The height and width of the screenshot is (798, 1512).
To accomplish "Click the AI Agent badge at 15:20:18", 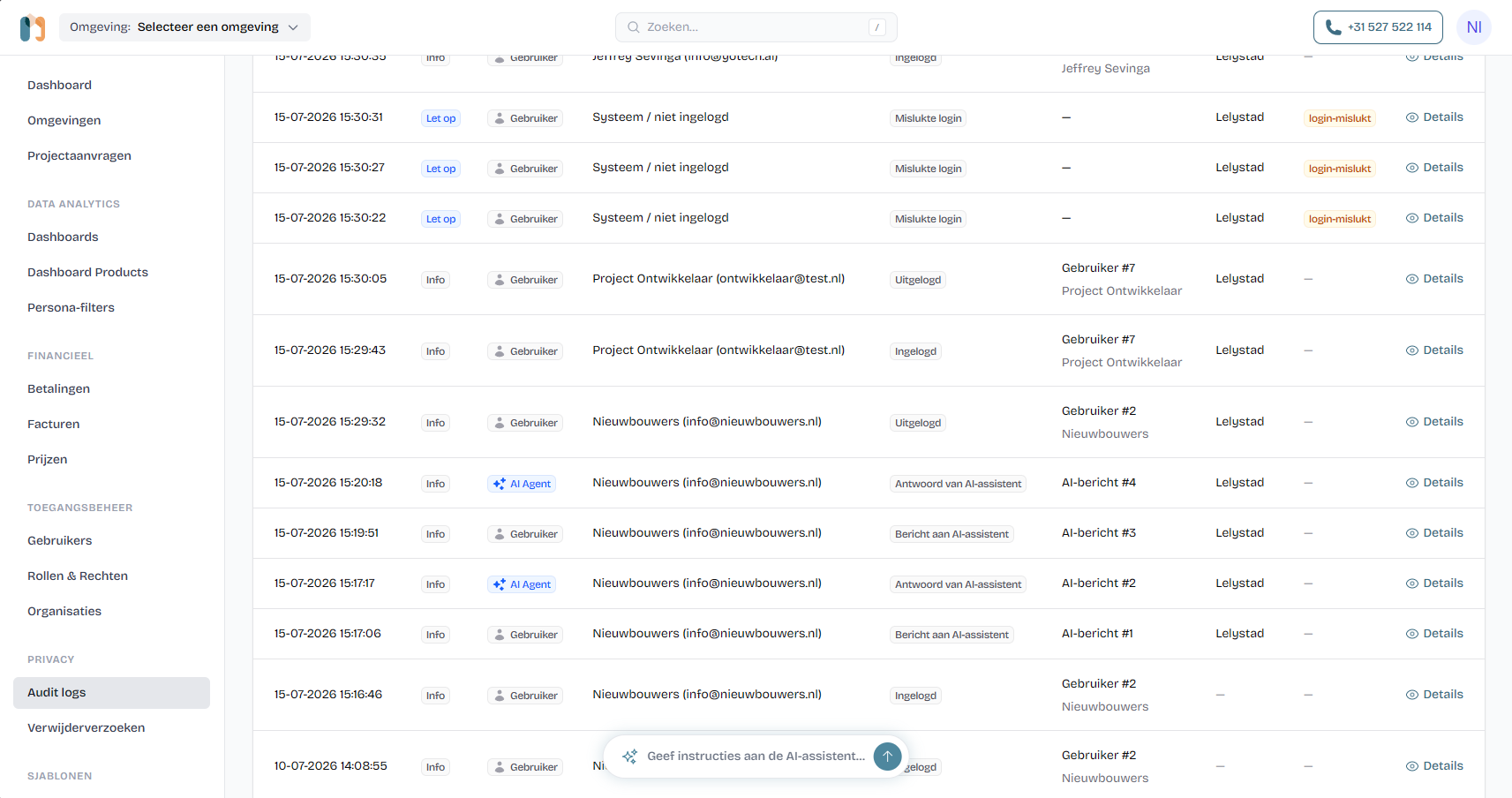I will [522, 484].
